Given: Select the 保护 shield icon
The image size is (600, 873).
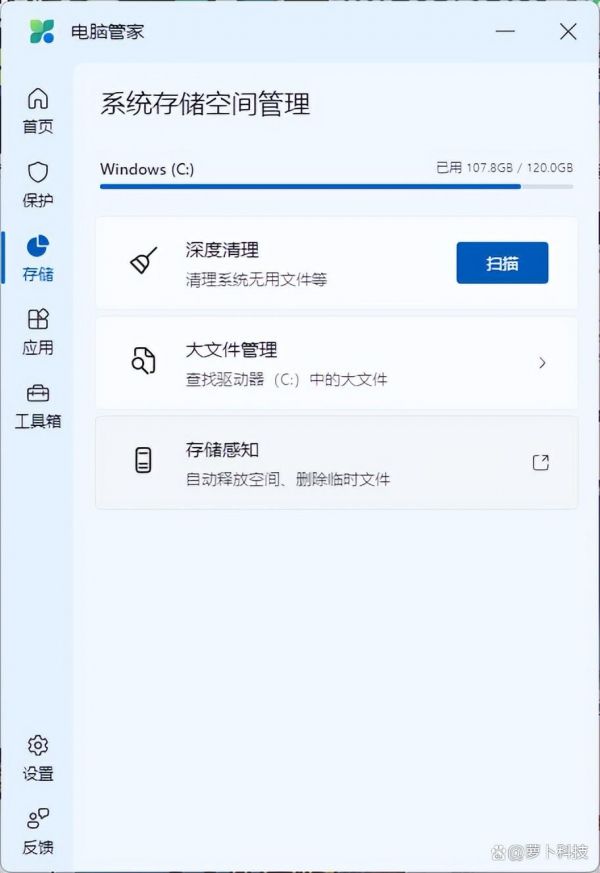Looking at the screenshot, I should 38,172.
